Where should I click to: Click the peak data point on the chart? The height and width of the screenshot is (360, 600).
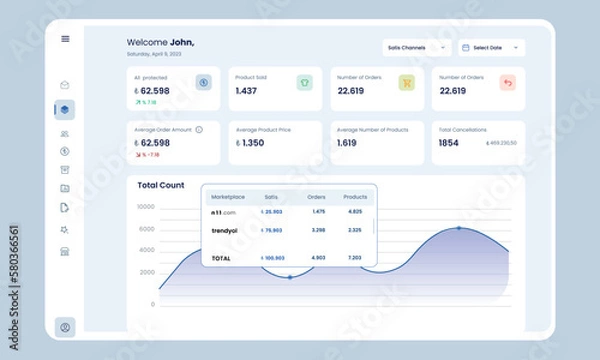tap(459, 228)
